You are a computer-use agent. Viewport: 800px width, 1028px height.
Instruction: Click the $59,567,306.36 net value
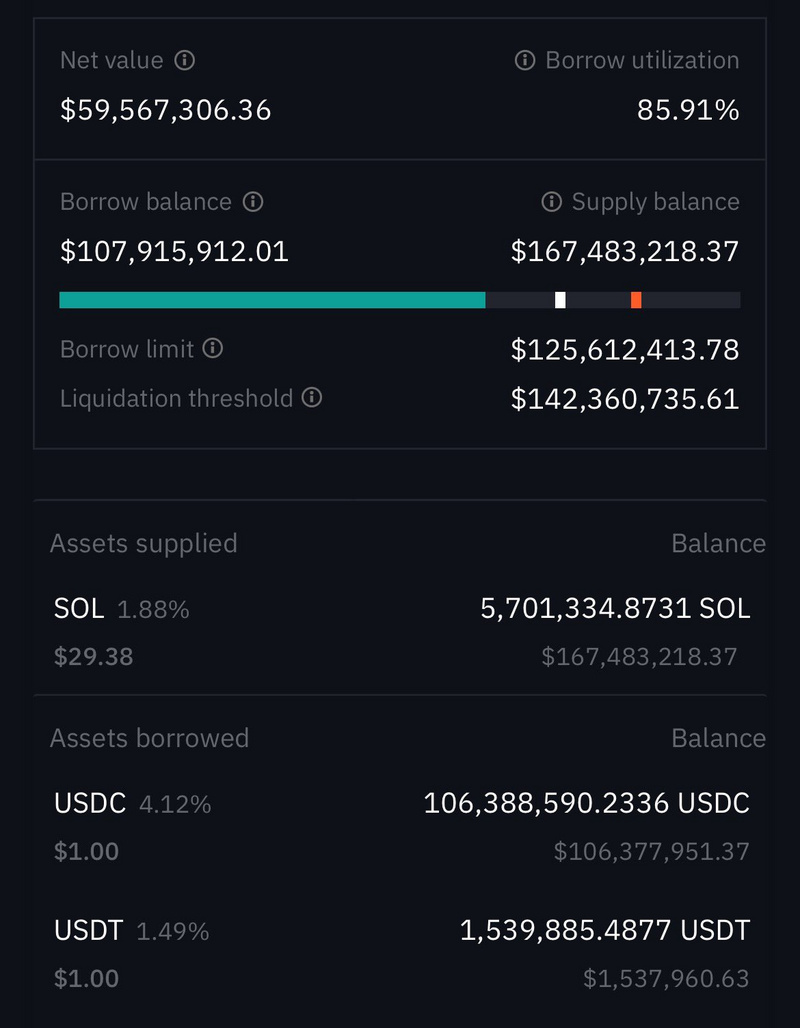click(x=165, y=109)
